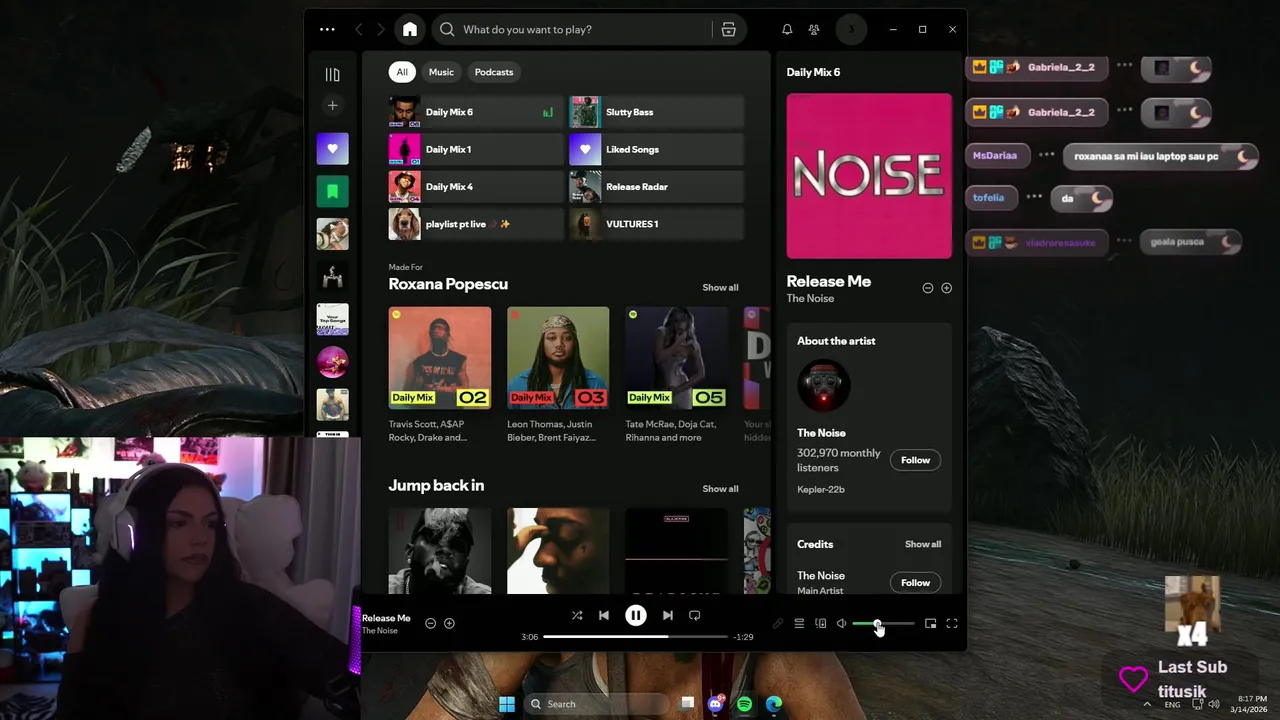Show all in Made For section

click(x=720, y=288)
